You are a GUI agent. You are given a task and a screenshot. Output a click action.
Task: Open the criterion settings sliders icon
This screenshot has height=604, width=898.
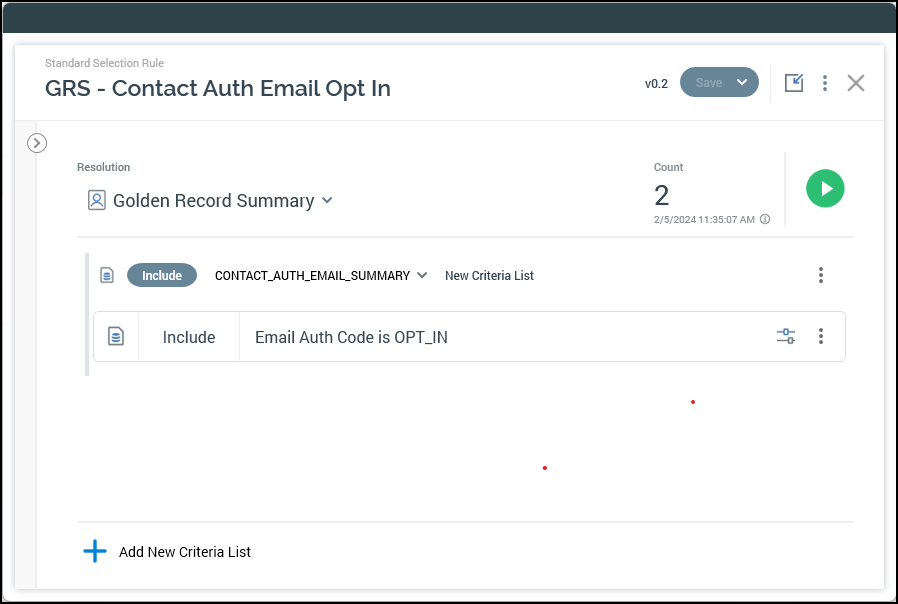coord(786,336)
